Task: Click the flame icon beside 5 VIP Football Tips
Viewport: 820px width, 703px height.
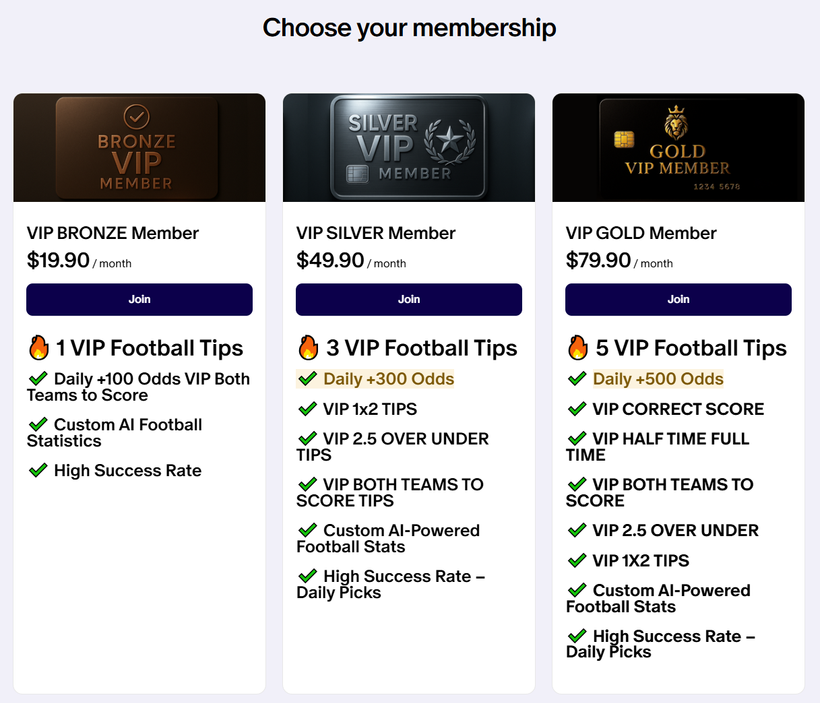Action: [578, 348]
